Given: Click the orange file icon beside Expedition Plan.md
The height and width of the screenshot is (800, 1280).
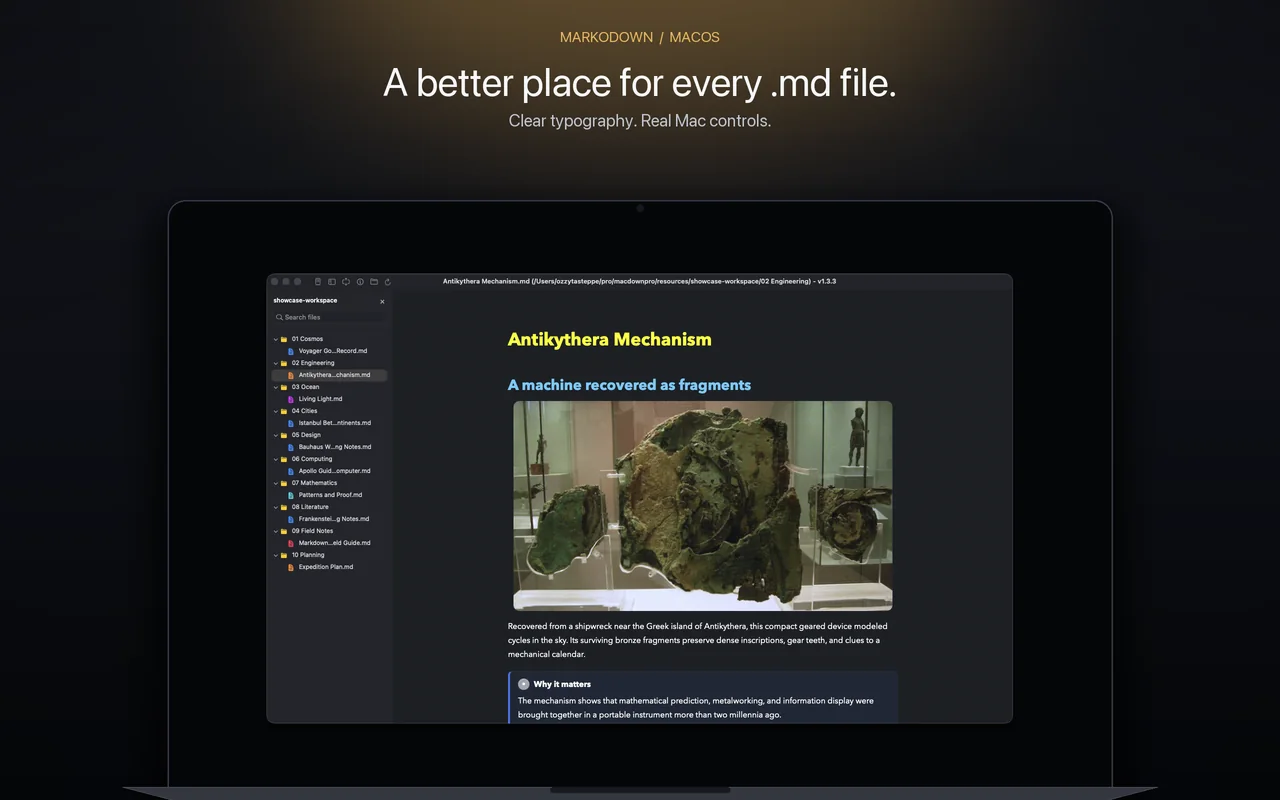Looking at the screenshot, I should coord(291,567).
